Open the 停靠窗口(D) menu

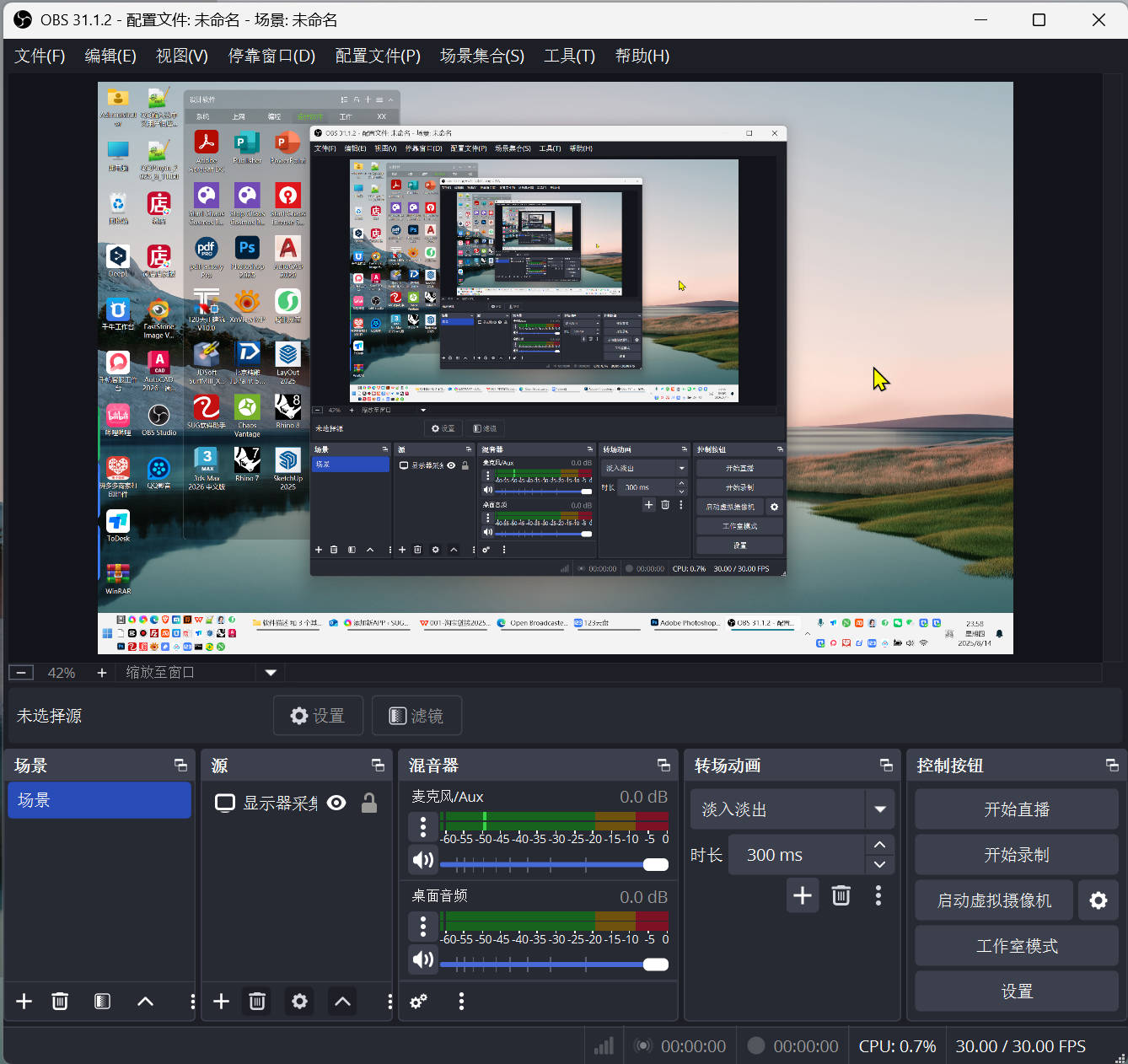(271, 56)
